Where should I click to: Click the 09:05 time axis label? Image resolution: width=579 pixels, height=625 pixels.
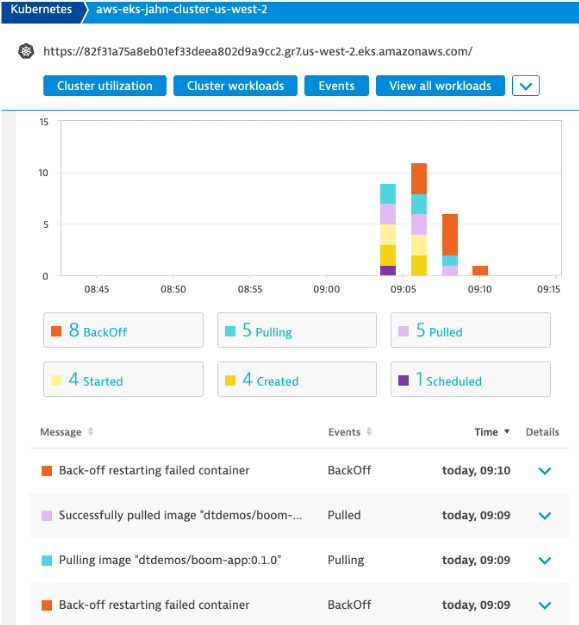pos(403,289)
